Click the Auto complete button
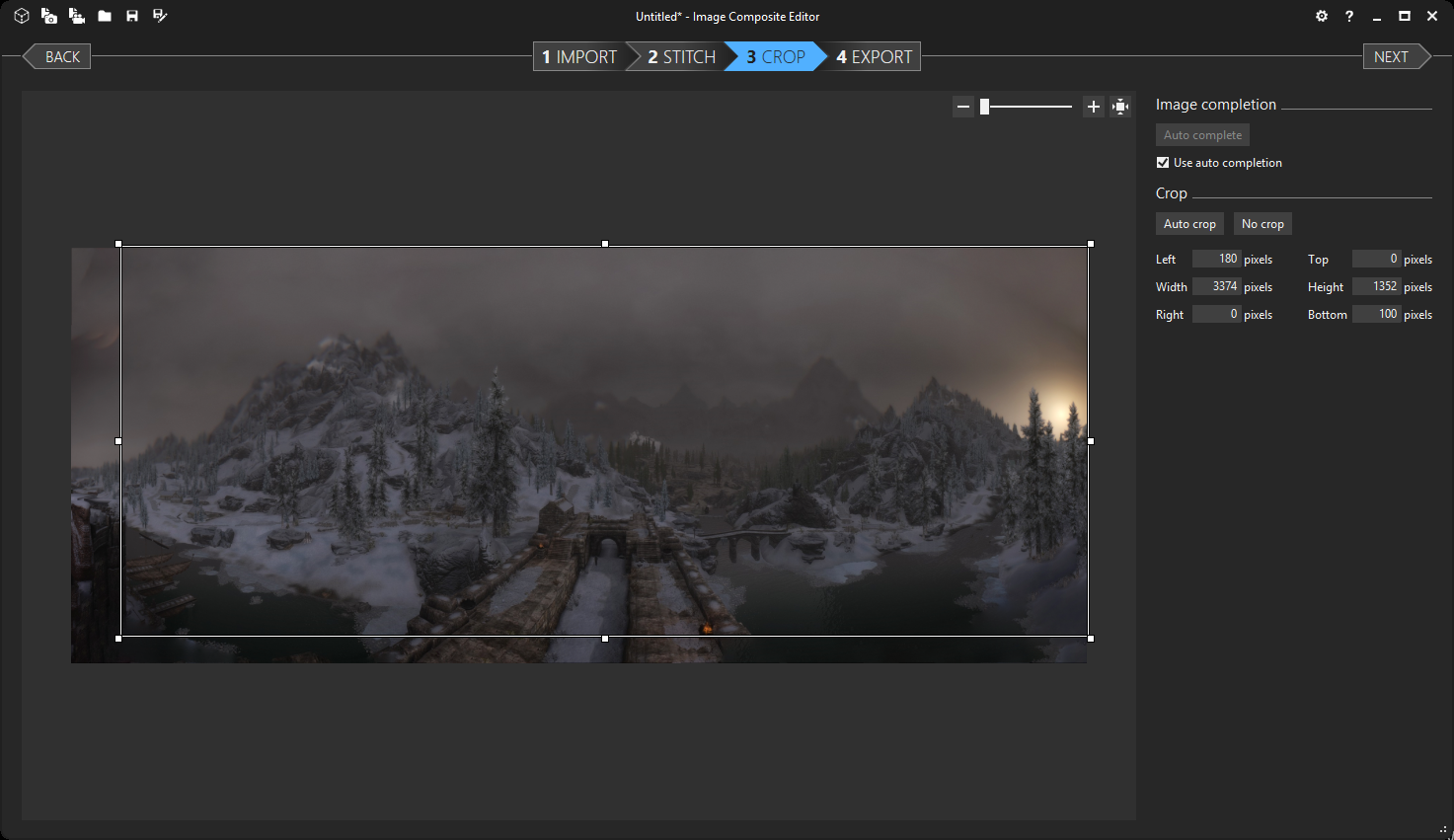This screenshot has width=1454, height=840. [x=1202, y=135]
